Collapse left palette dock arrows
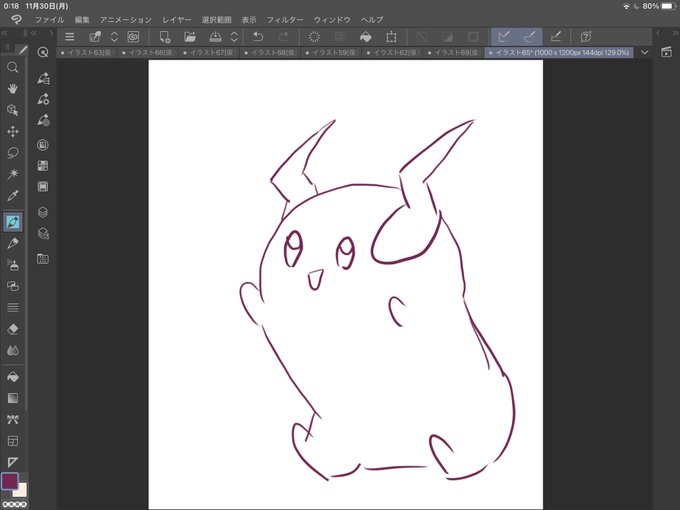Image resolution: width=680 pixels, height=510 pixels. (x=4, y=33)
